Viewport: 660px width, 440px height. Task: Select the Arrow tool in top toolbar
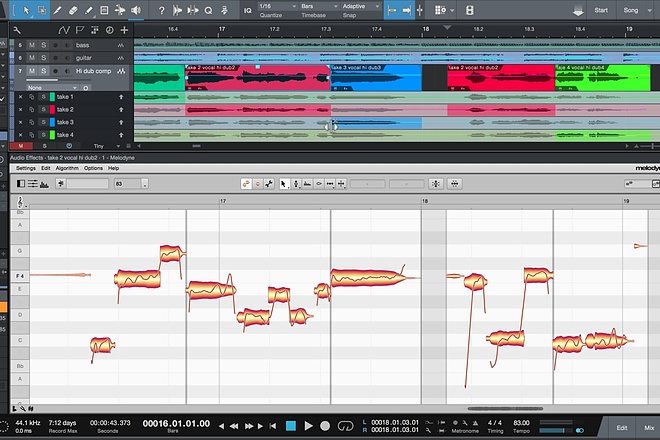point(24,10)
